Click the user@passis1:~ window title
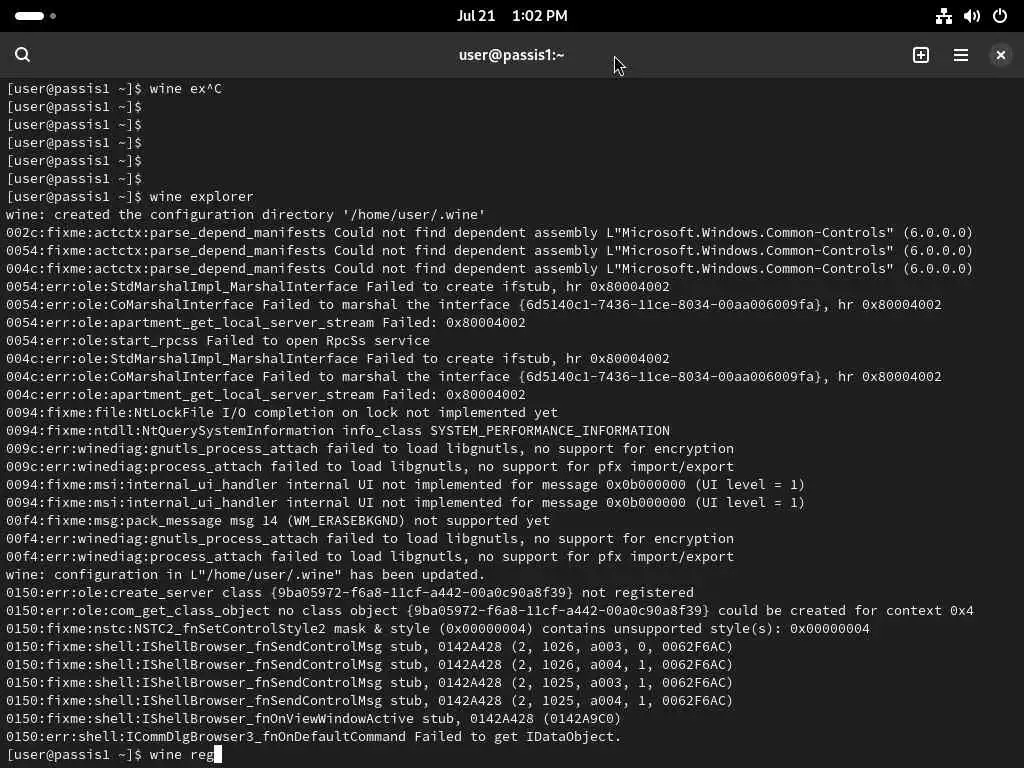This screenshot has width=1024, height=768. [511, 55]
